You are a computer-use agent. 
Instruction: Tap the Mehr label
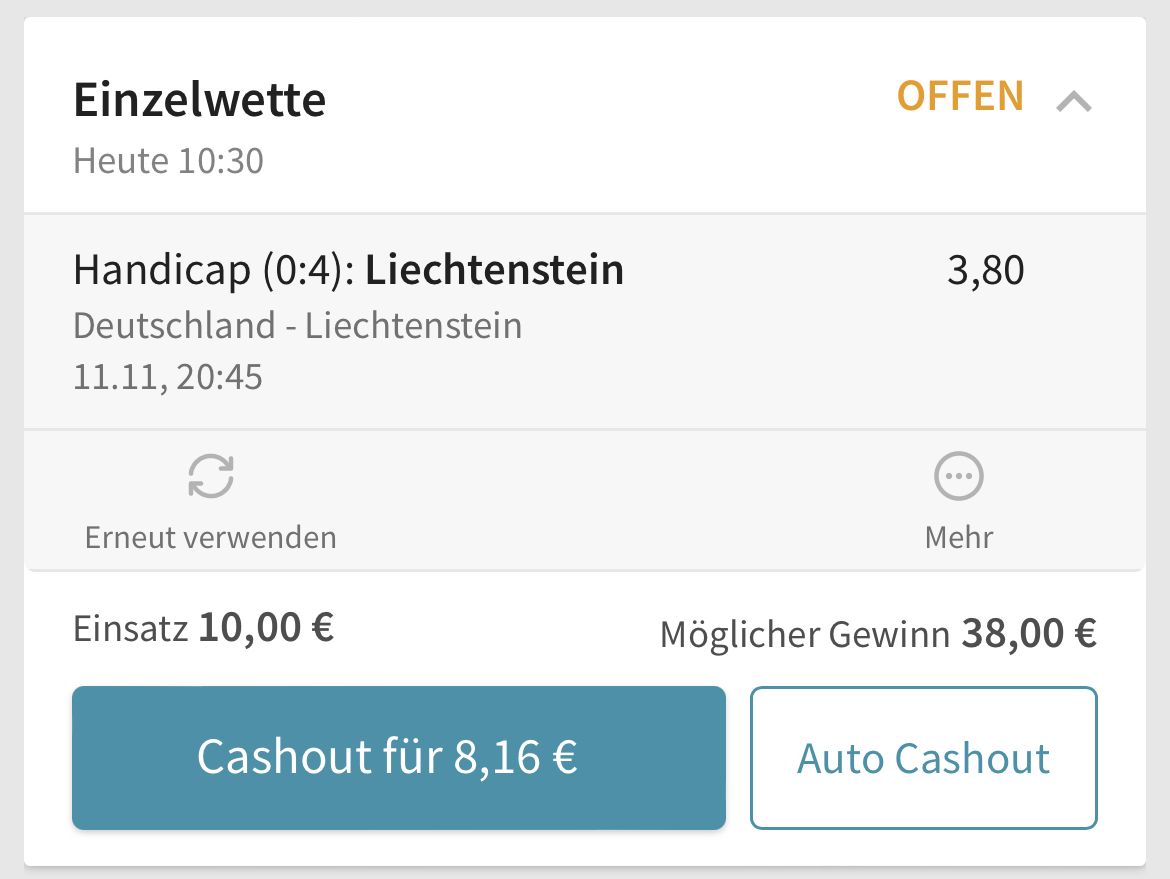[959, 538]
